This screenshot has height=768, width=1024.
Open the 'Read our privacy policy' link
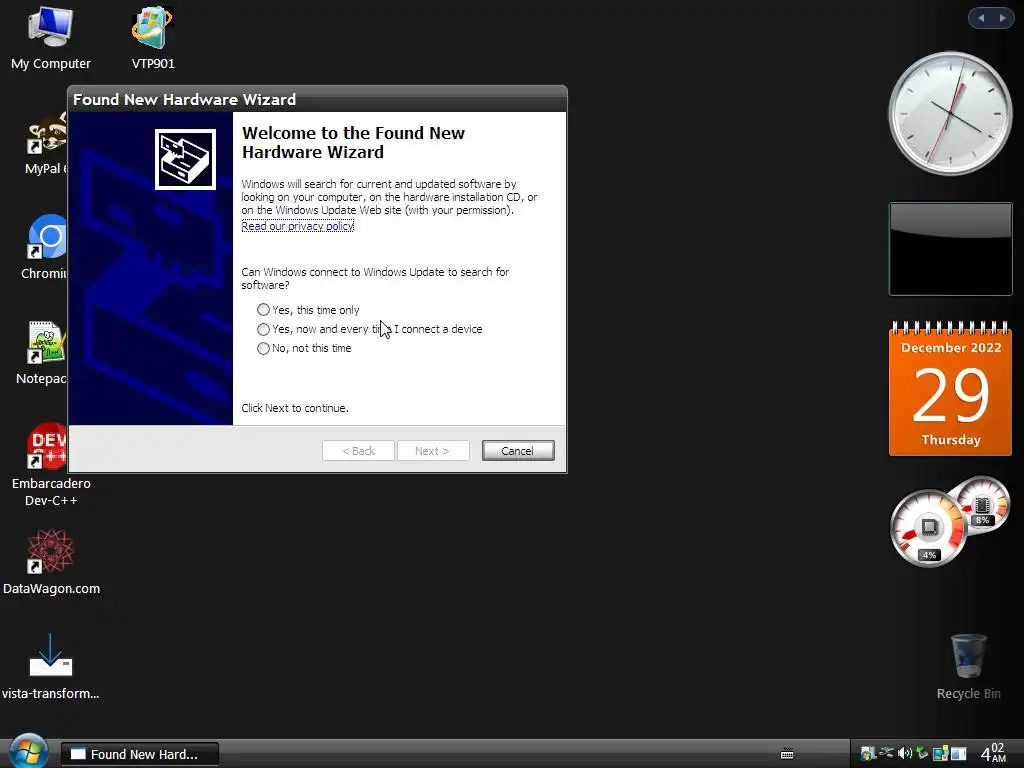298,226
